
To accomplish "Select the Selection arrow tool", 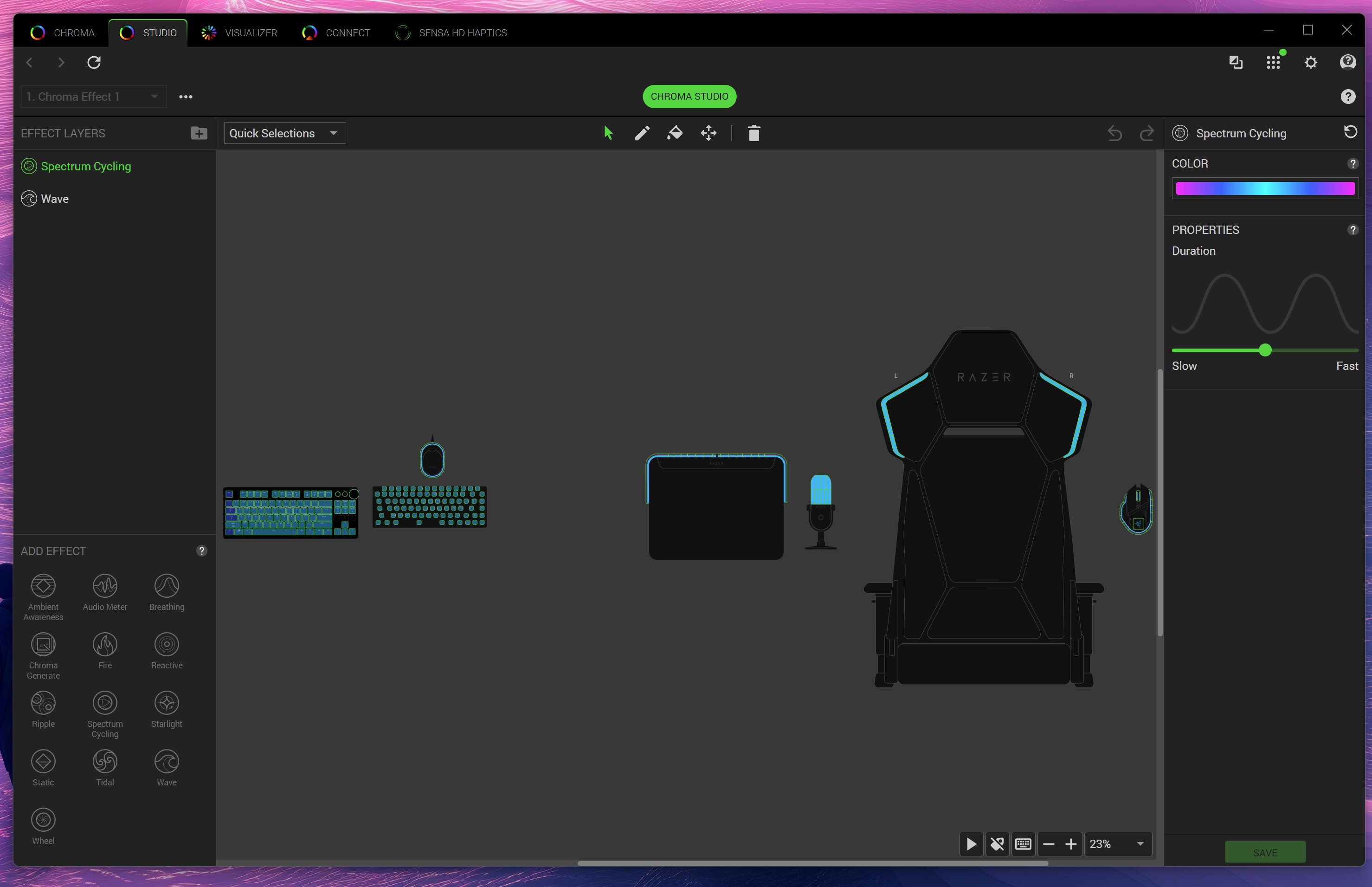I will click(608, 134).
